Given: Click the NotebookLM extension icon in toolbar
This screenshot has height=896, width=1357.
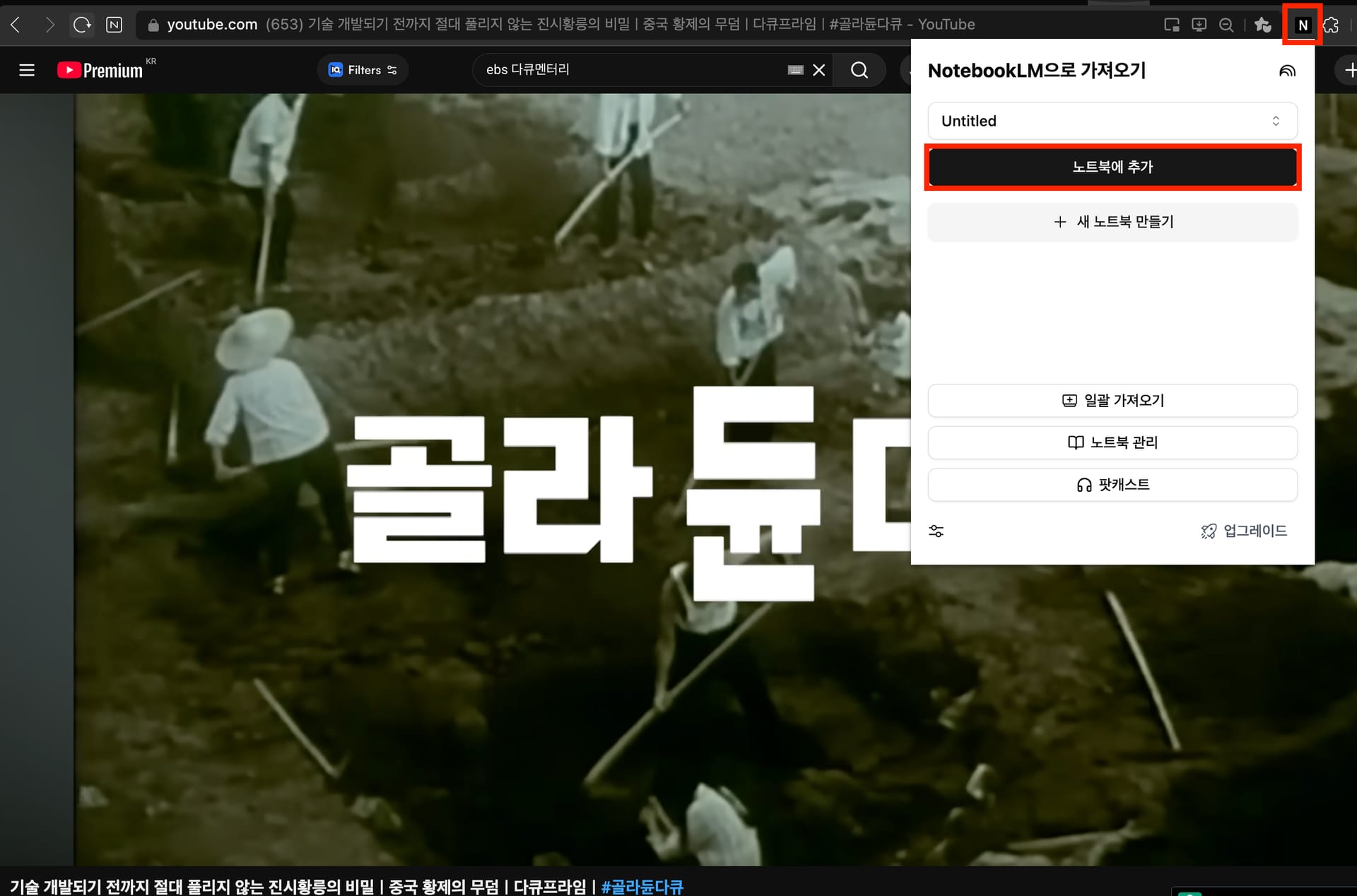Looking at the screenshot, I should pos(1302,25).
